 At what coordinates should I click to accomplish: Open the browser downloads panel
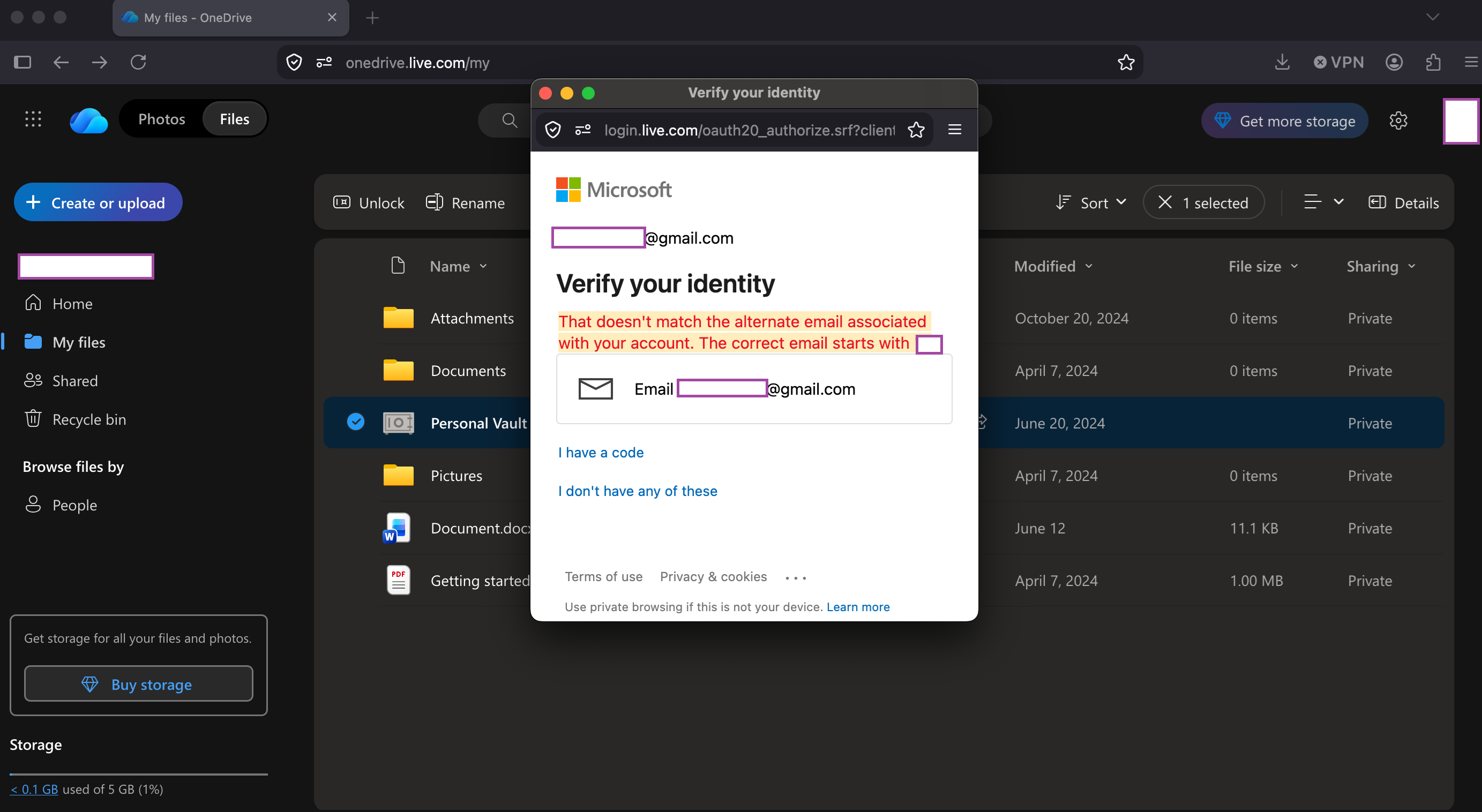click(x=1282, y=62)
